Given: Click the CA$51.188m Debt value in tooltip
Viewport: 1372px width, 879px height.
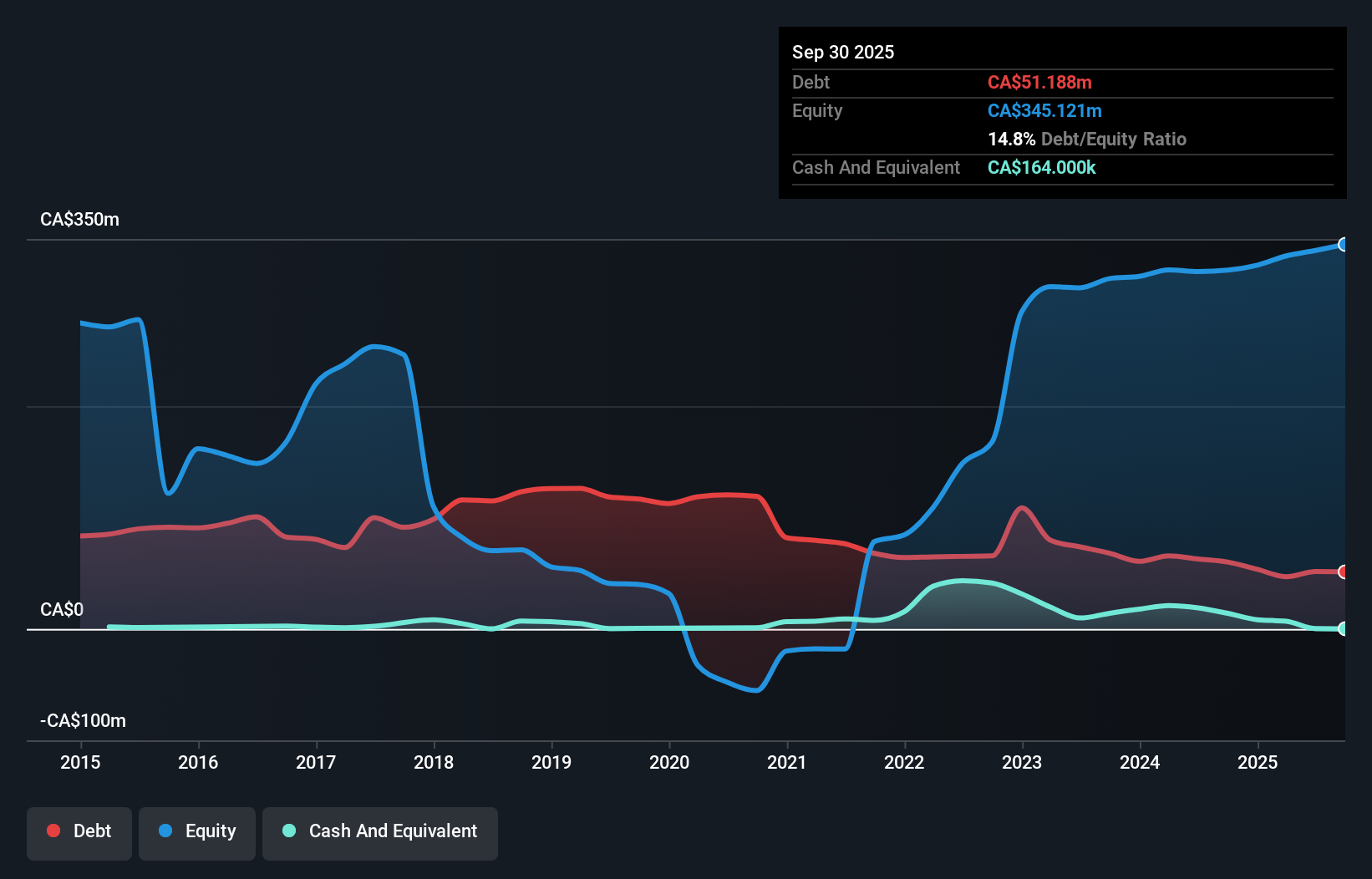Looking at the screenshot, I should click(x=1040, y=82).
